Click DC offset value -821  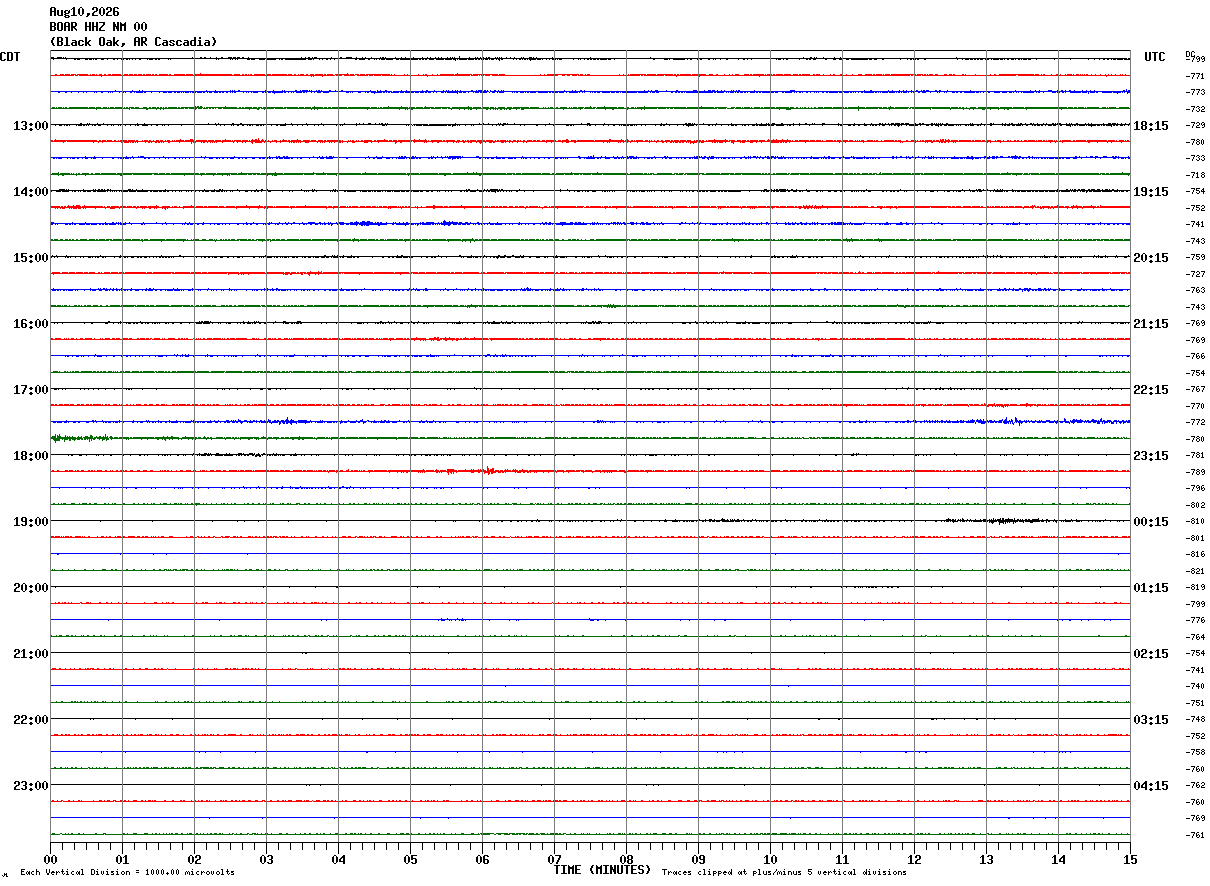tap(1195, 571)
